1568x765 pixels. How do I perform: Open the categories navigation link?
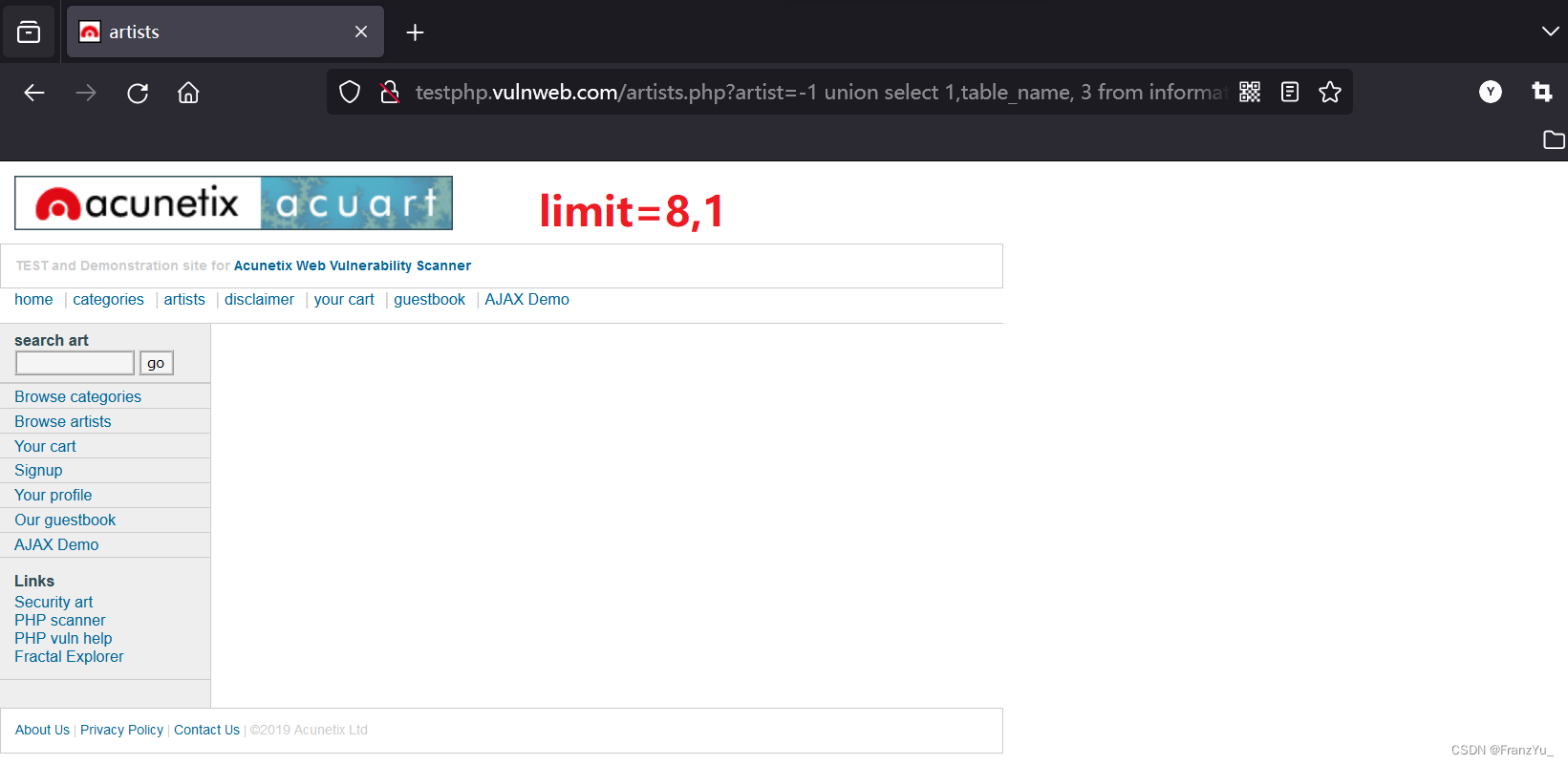(x=108, y=300)
